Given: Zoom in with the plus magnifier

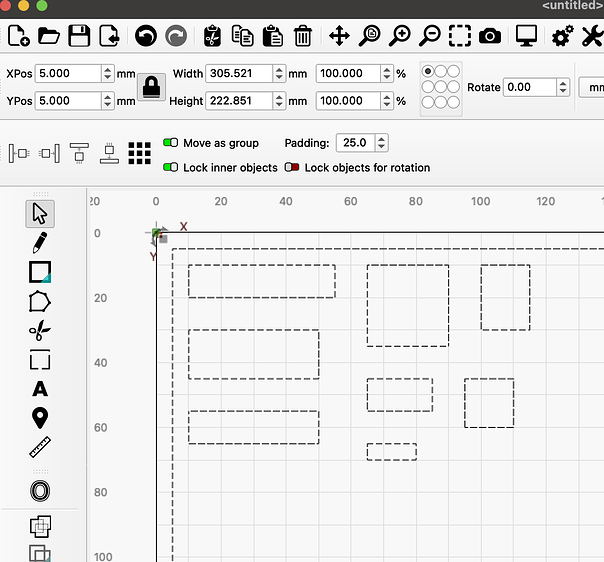Looking at the screenshot, I should 399,36.
